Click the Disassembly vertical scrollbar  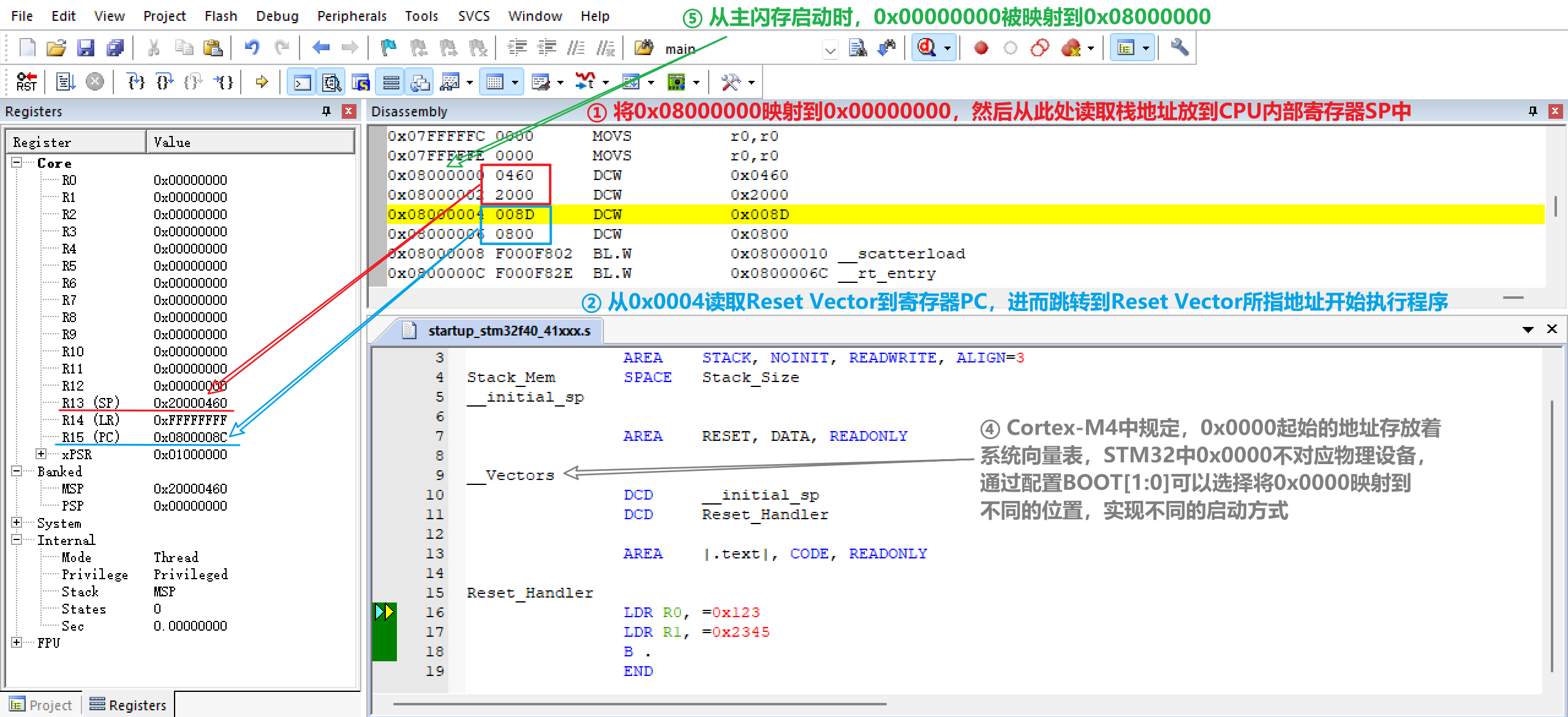coord(1556,206)
